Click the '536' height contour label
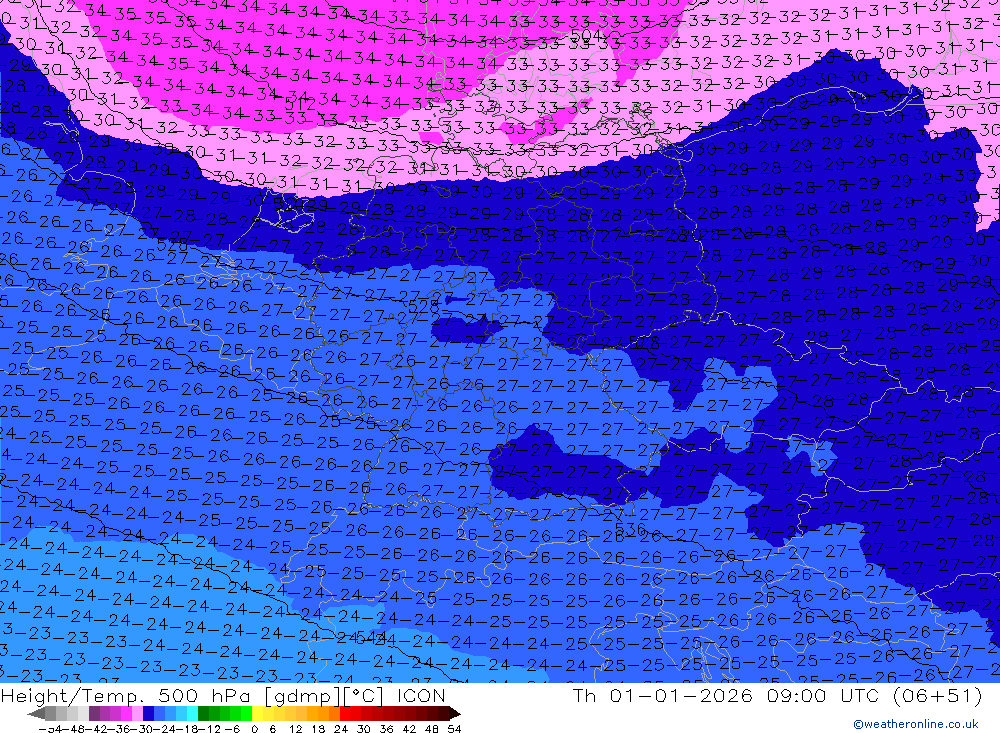Screen dimensions: 1000x733 click(631, 529)
